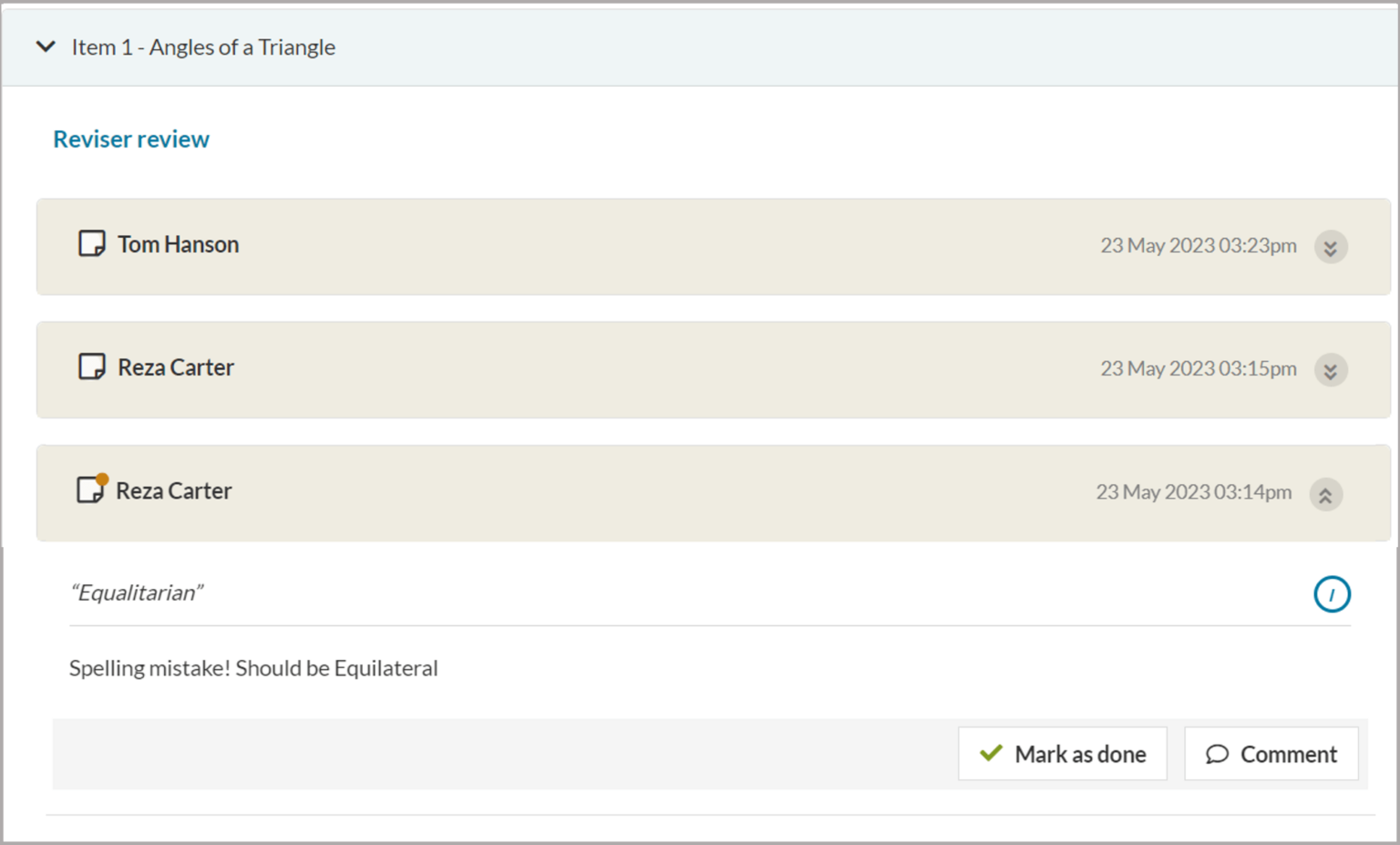Click the note icon beside Tom Hanson
Viewport: 1400px width, 845px height.
point(90,243)
